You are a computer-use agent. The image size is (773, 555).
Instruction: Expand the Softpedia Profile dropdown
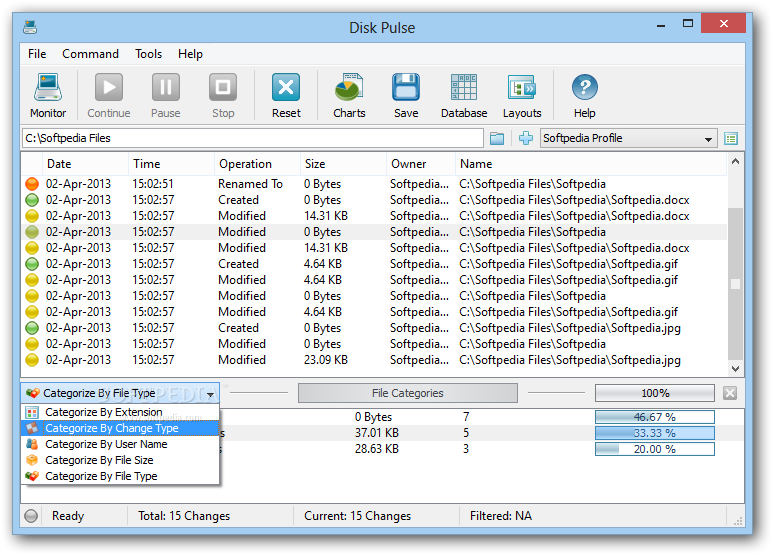pos(708,139)
